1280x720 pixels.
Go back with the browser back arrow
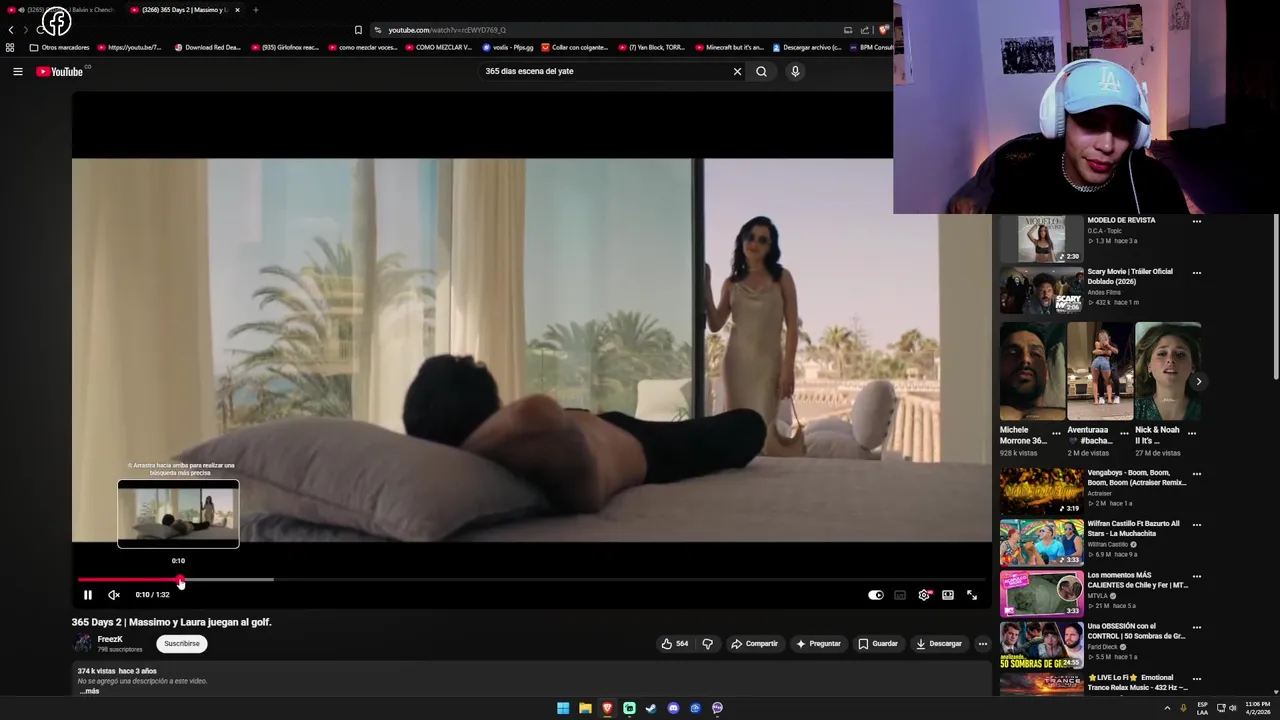pos(11,30)
